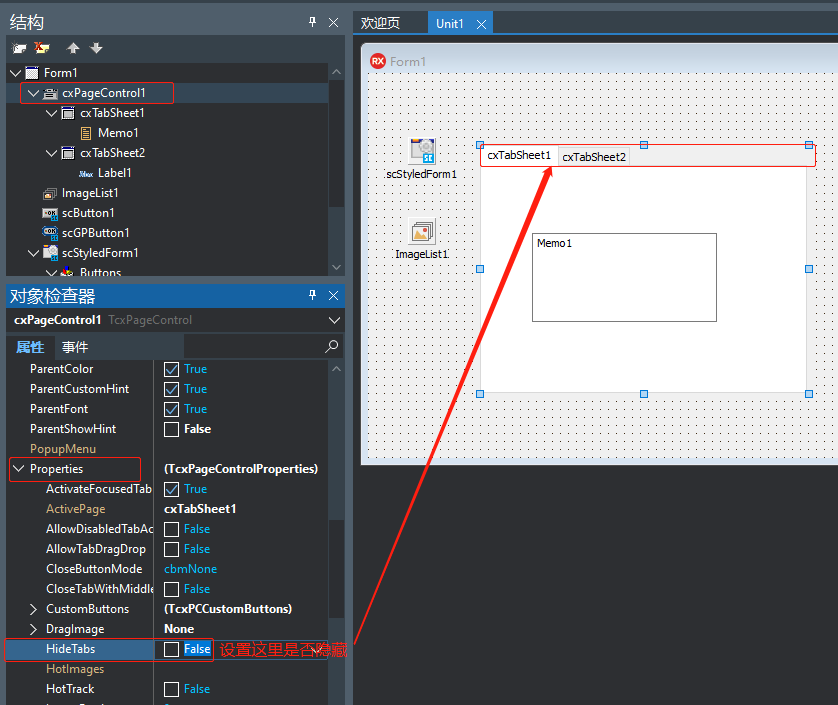Click the scGPButton1 node icon in tree
The height and width of the screenshot is (705, 838).
pyautogui.click(x=50, y=234)
